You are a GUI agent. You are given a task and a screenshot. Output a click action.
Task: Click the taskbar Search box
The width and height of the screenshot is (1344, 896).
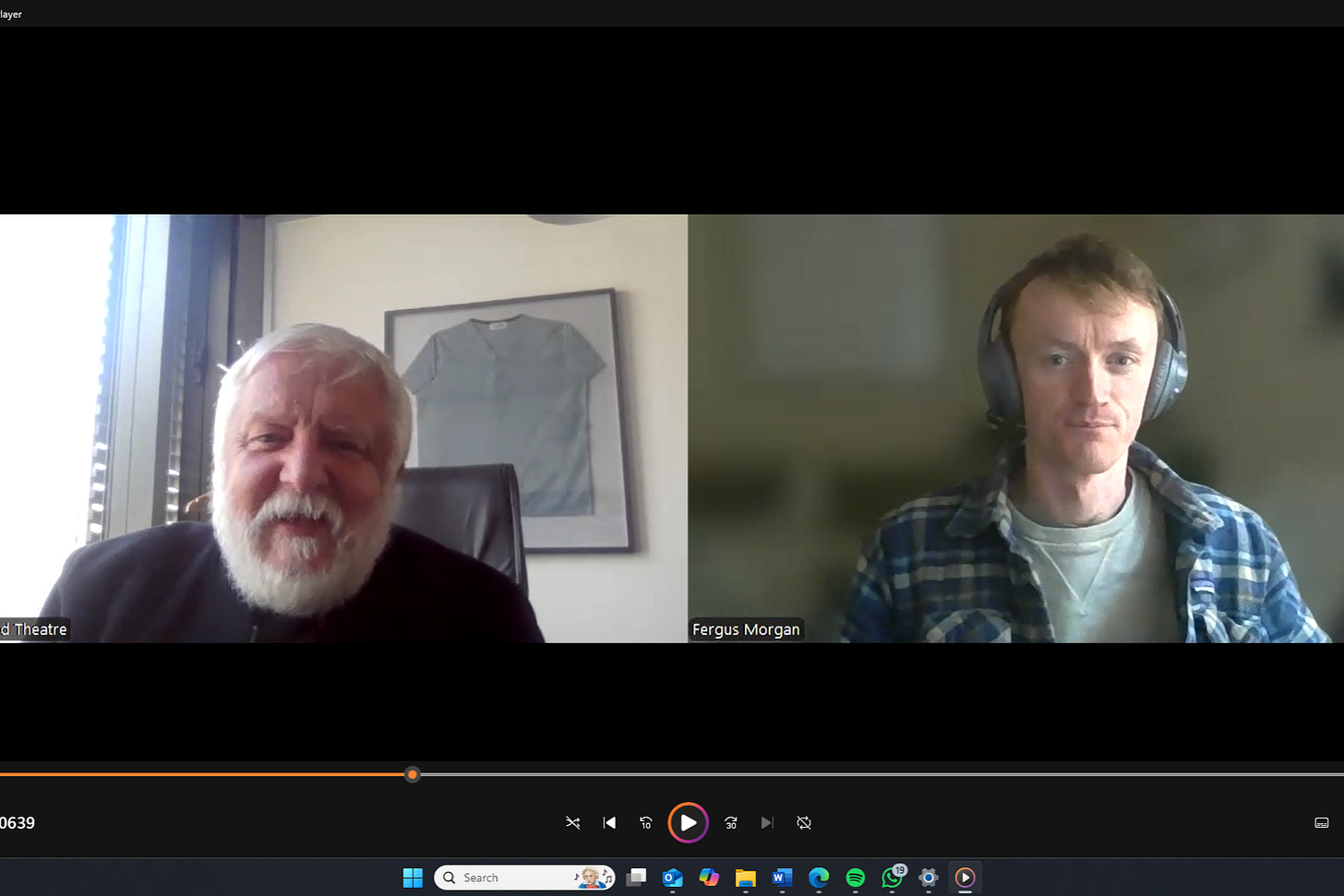tap(524, 878)
